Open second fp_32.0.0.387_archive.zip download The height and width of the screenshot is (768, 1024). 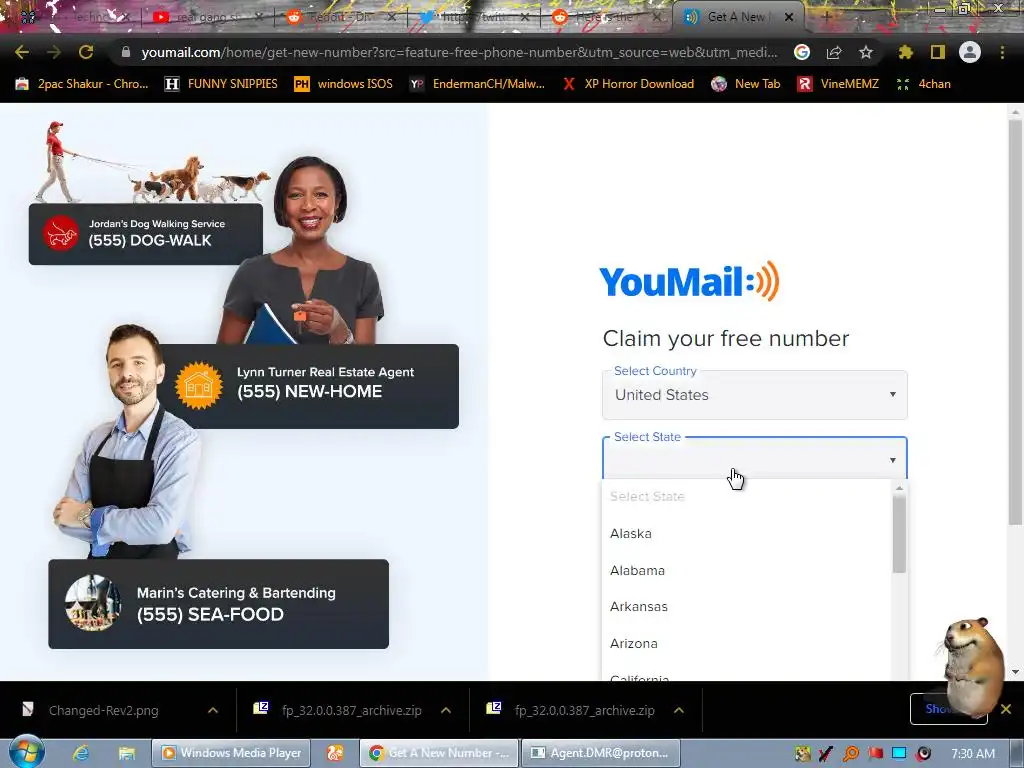pyautogui.click(x=584, y=711)
